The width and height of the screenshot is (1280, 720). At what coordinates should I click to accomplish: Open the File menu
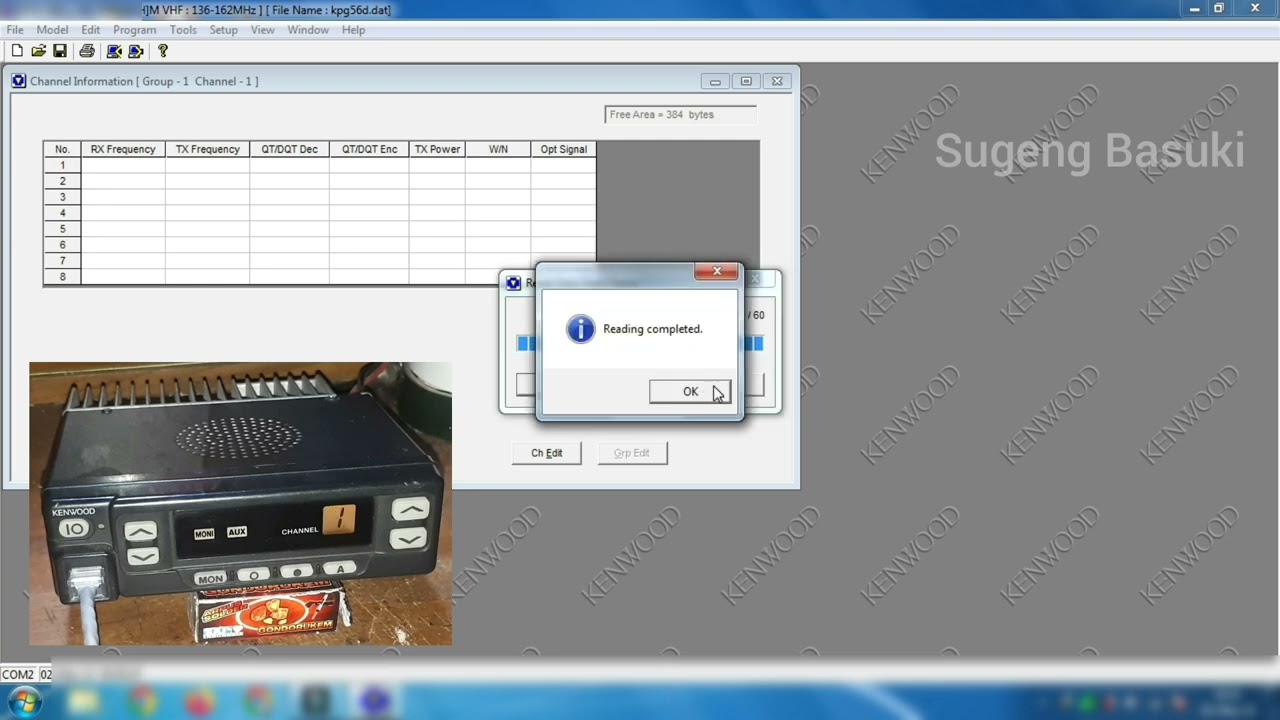click(15, 30)
